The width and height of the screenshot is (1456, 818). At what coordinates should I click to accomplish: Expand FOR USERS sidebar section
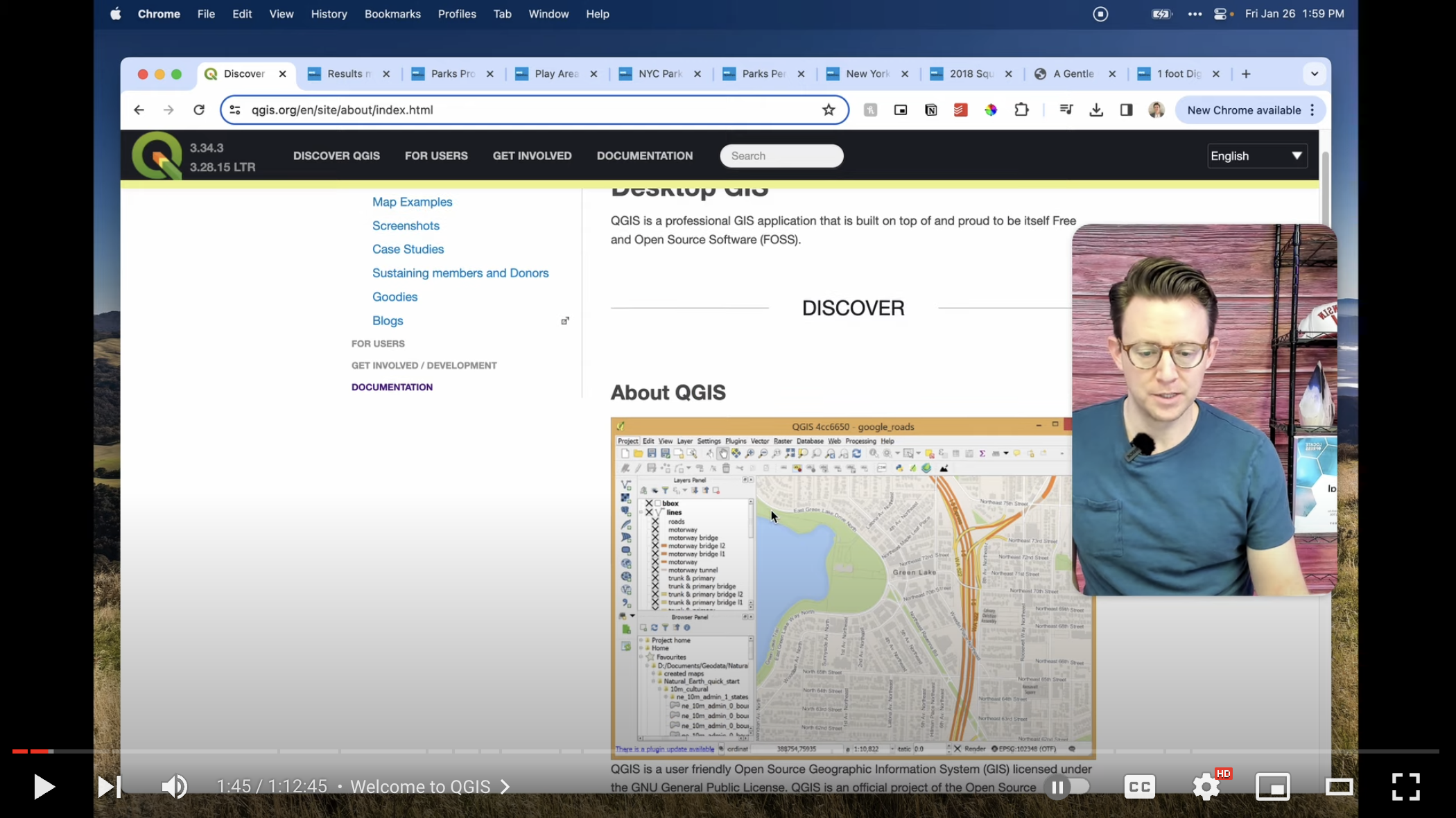click(378, 344)
